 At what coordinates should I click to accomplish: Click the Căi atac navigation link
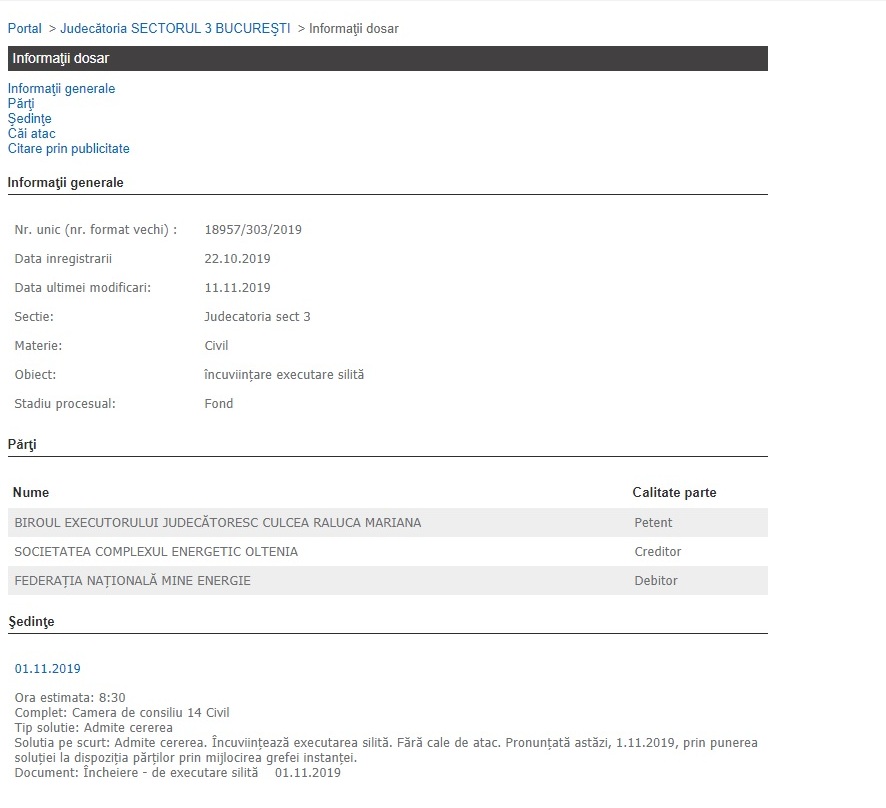31,134
